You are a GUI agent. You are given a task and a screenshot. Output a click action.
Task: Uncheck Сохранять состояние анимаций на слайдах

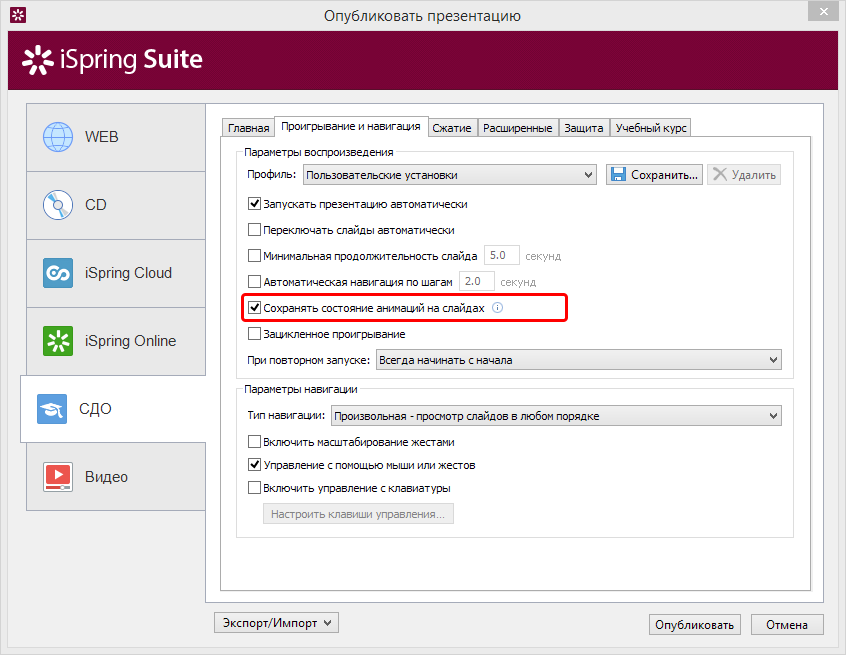click(254, 308)
